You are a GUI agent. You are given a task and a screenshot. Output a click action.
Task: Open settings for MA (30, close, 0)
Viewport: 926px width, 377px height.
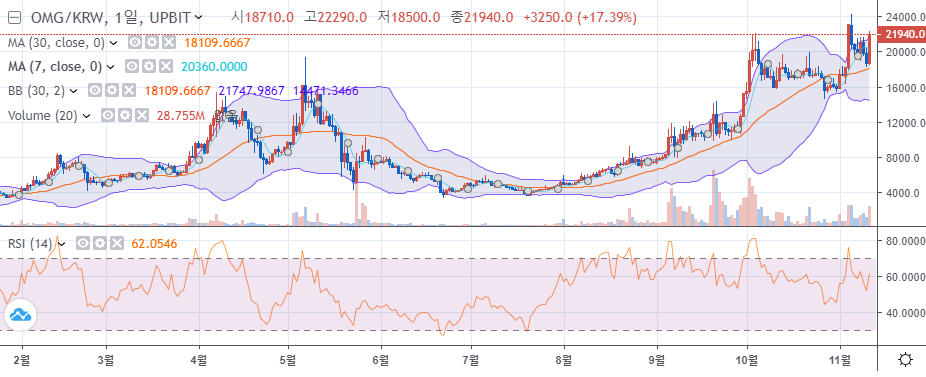coord(152,43)
